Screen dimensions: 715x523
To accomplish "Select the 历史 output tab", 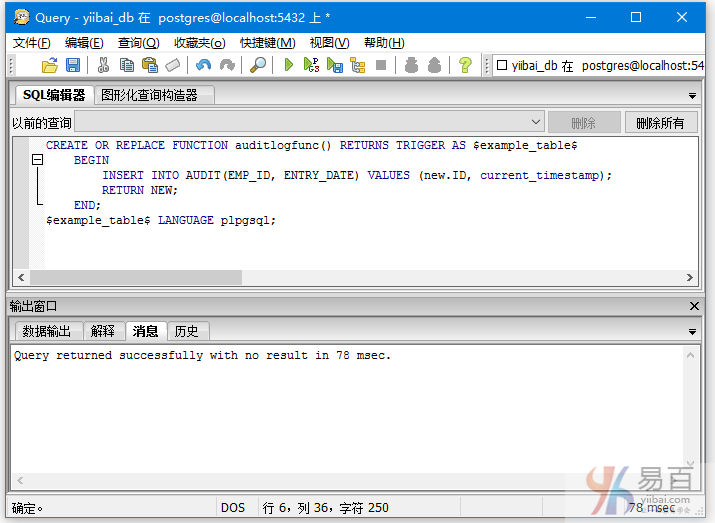I will click(186, 331).
